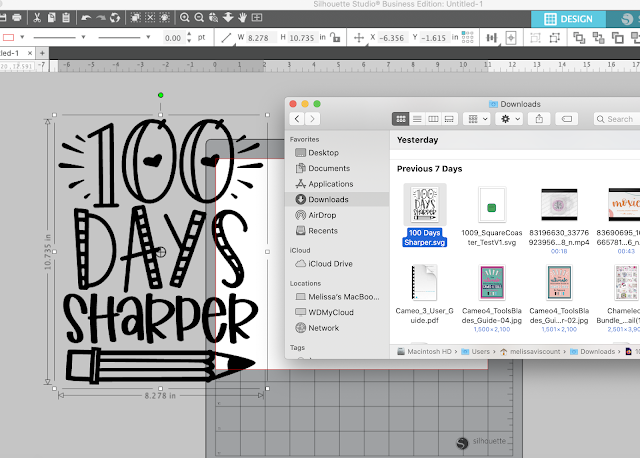Click the Center to Page icon
This screenshot has height=458, width=640.
click(511, 38)
